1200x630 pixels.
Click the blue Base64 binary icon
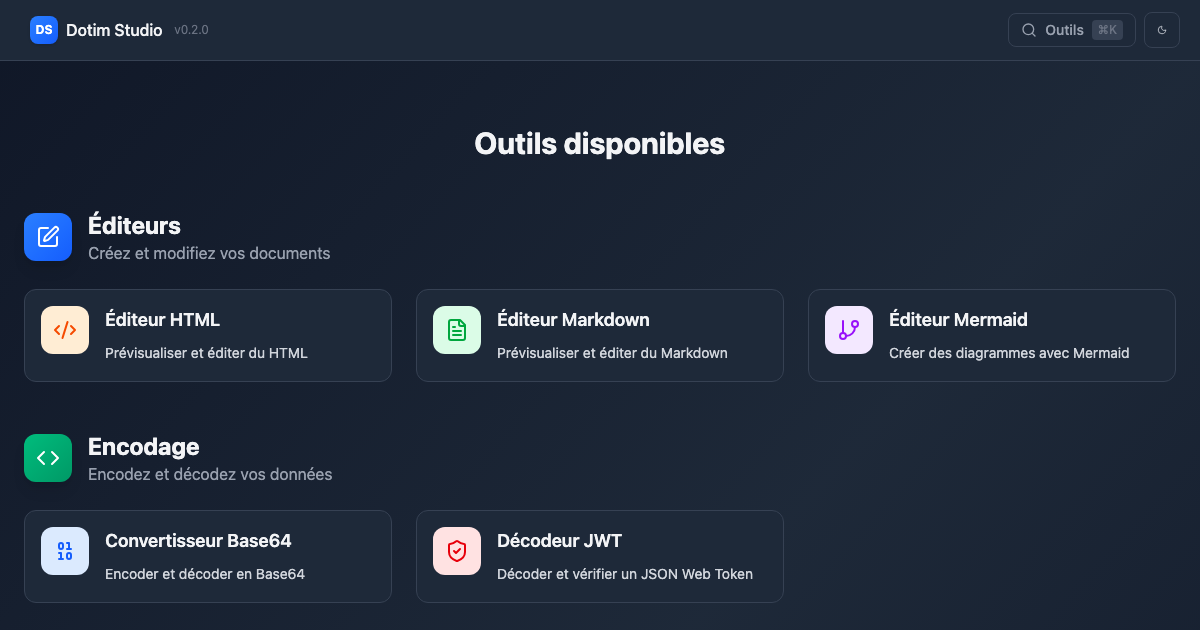pyautogui.click(x=65, y=551)
